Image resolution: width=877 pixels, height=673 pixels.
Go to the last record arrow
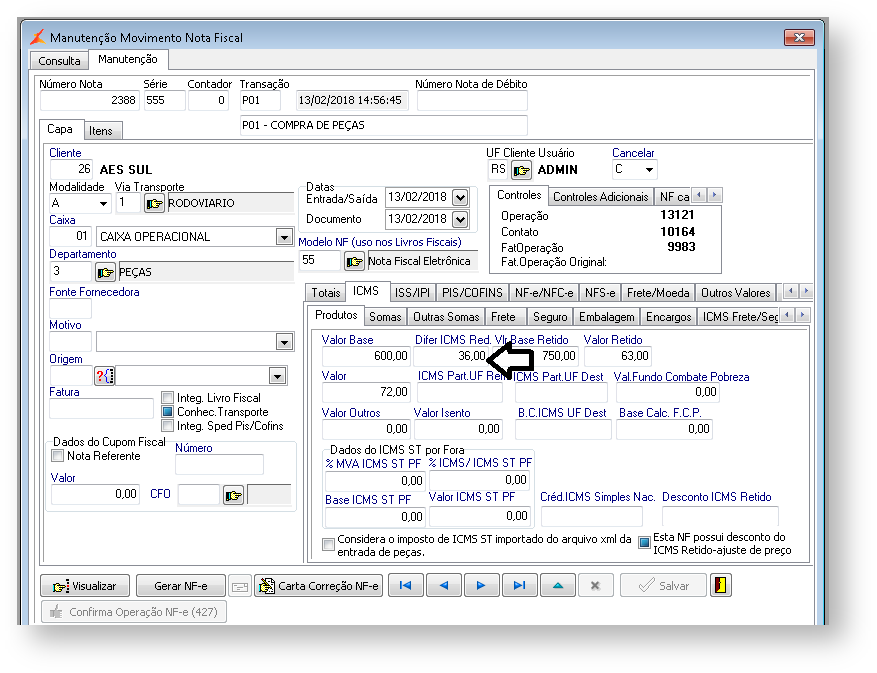click(x=519, y=586)
